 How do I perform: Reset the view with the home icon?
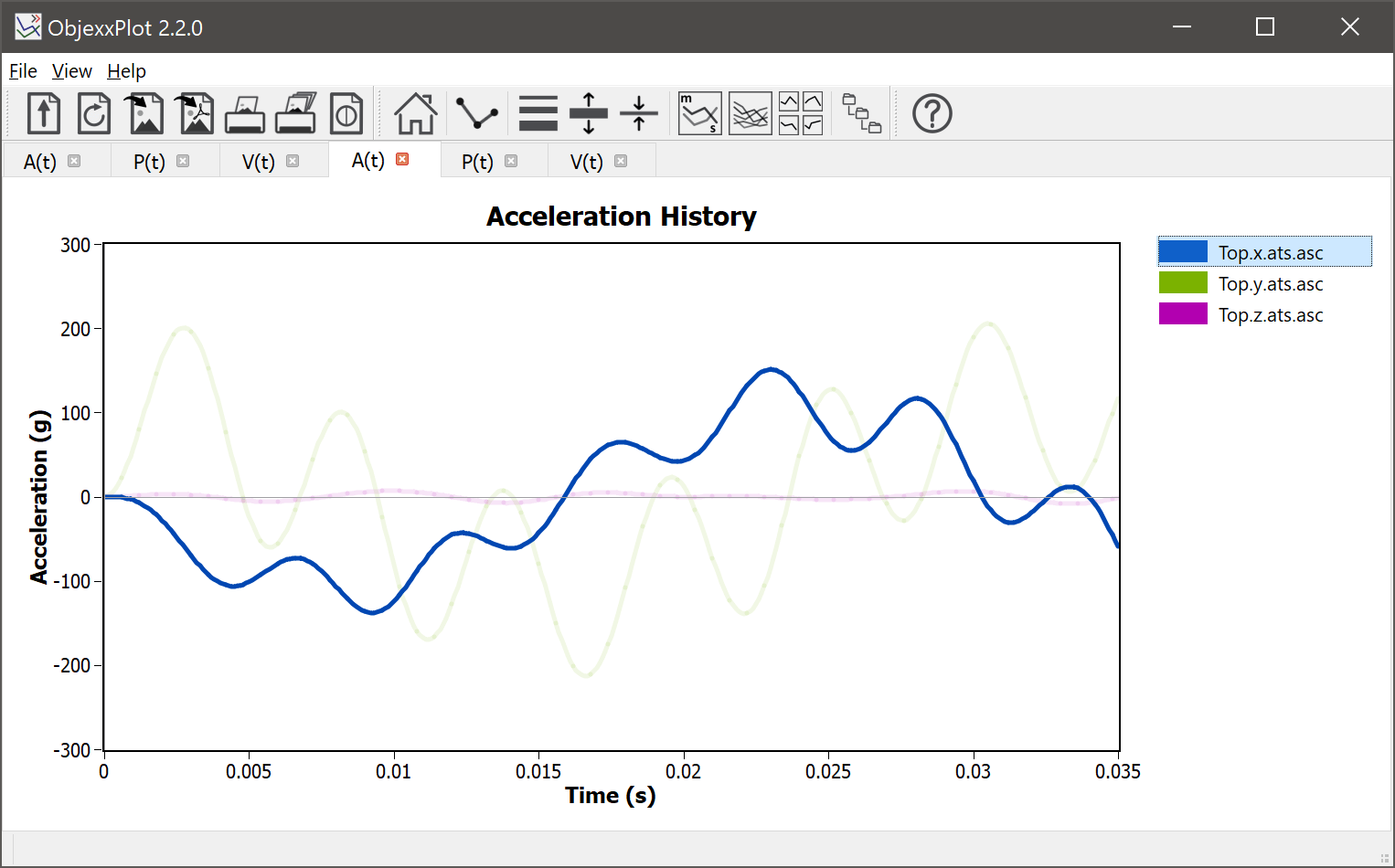point(415,112)
